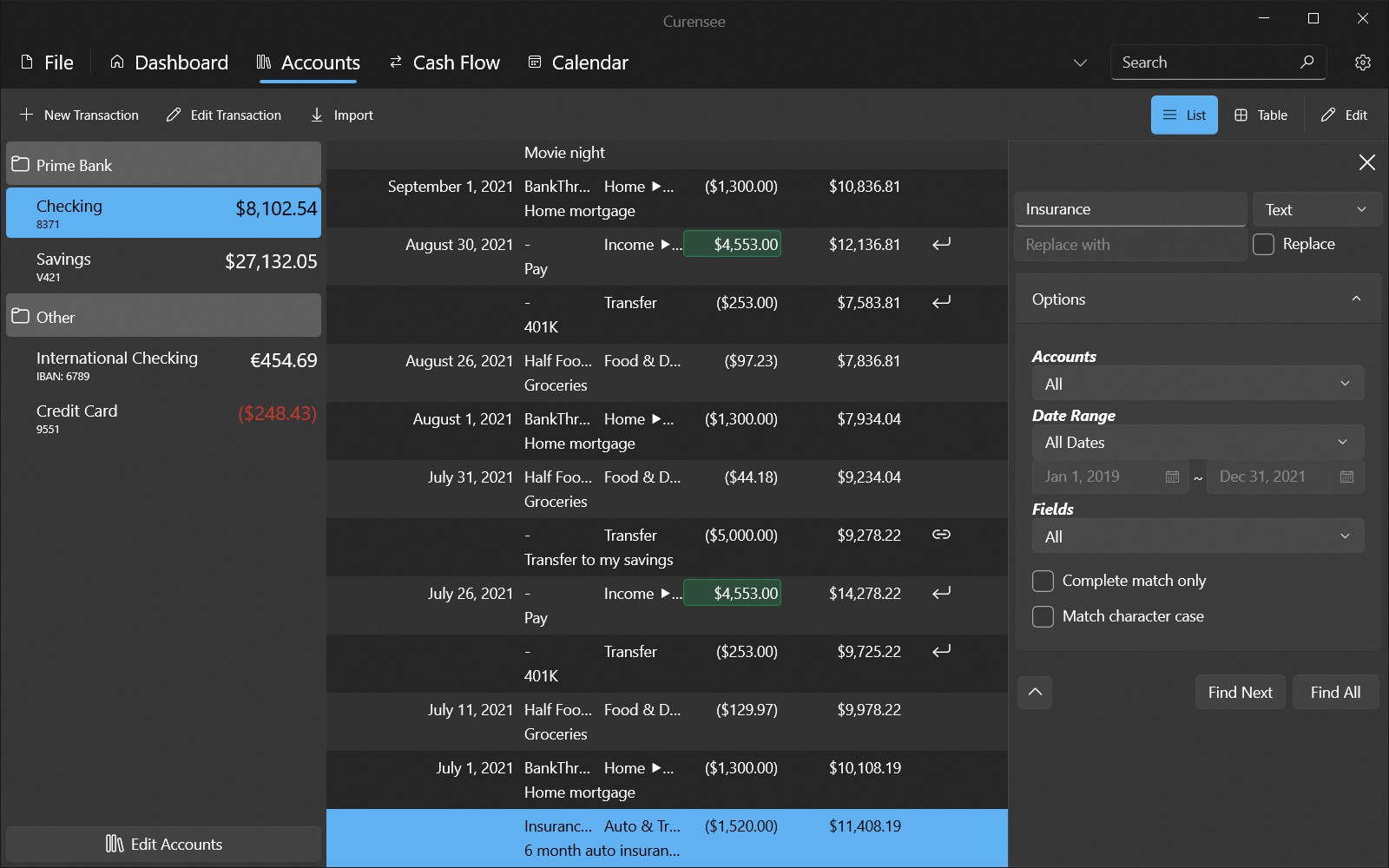Open the All Dates range dropdown

click(x=1197, y=443)
